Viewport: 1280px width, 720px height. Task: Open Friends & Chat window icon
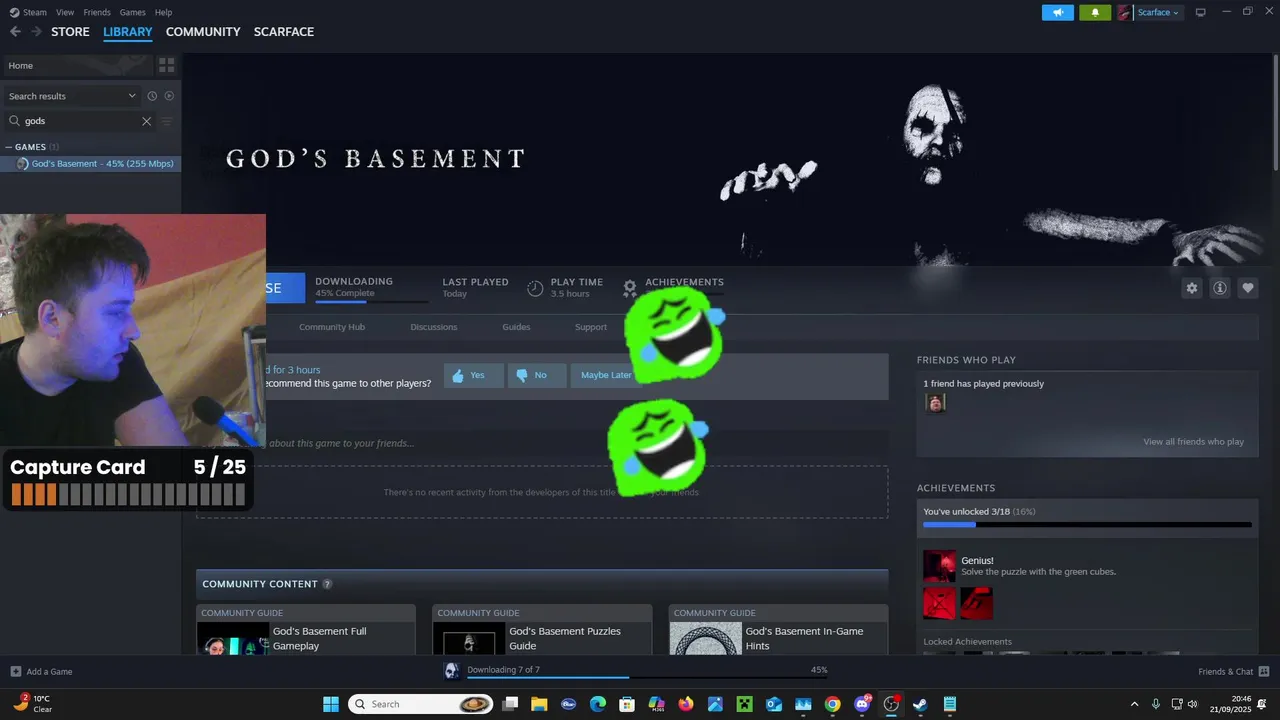pos(1264,671)
